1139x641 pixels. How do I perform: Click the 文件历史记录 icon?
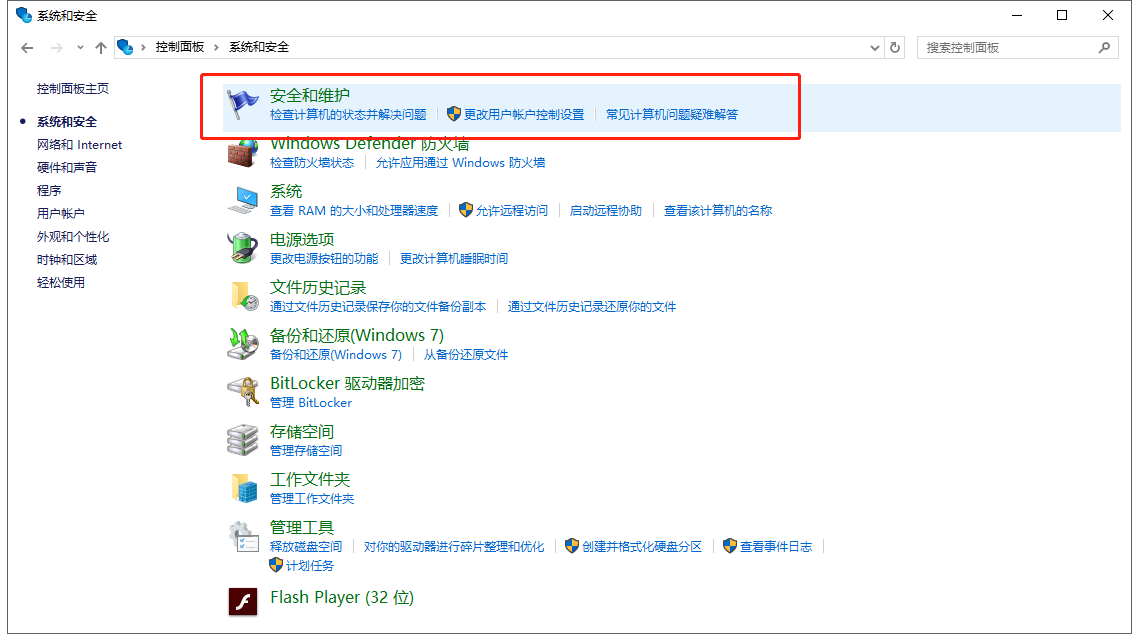242,297
